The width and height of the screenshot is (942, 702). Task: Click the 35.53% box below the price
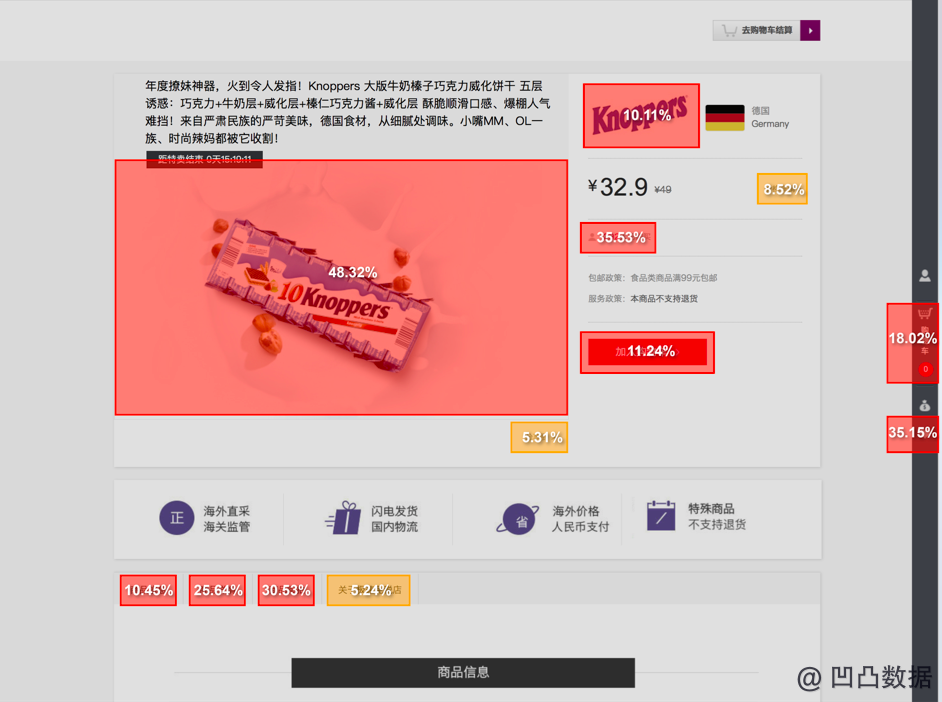[x=618, y=238]
